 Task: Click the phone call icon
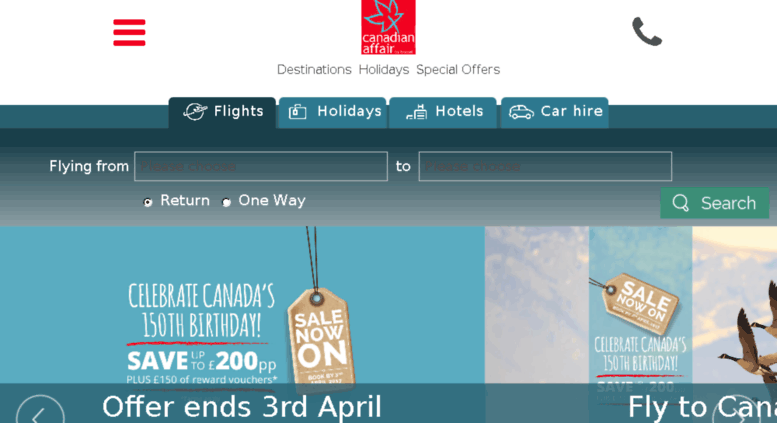pyautogui.click(x=647, y=31)
